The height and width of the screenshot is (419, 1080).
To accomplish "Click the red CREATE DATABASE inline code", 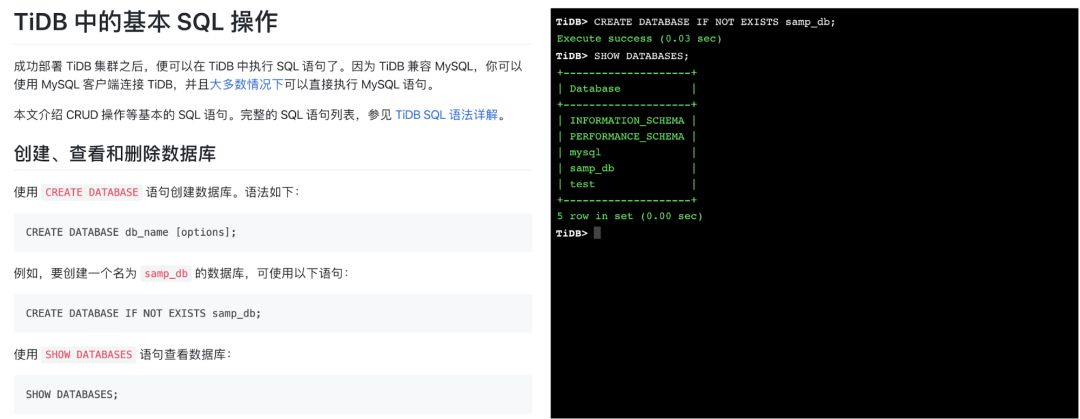I will tap(92, 192).
